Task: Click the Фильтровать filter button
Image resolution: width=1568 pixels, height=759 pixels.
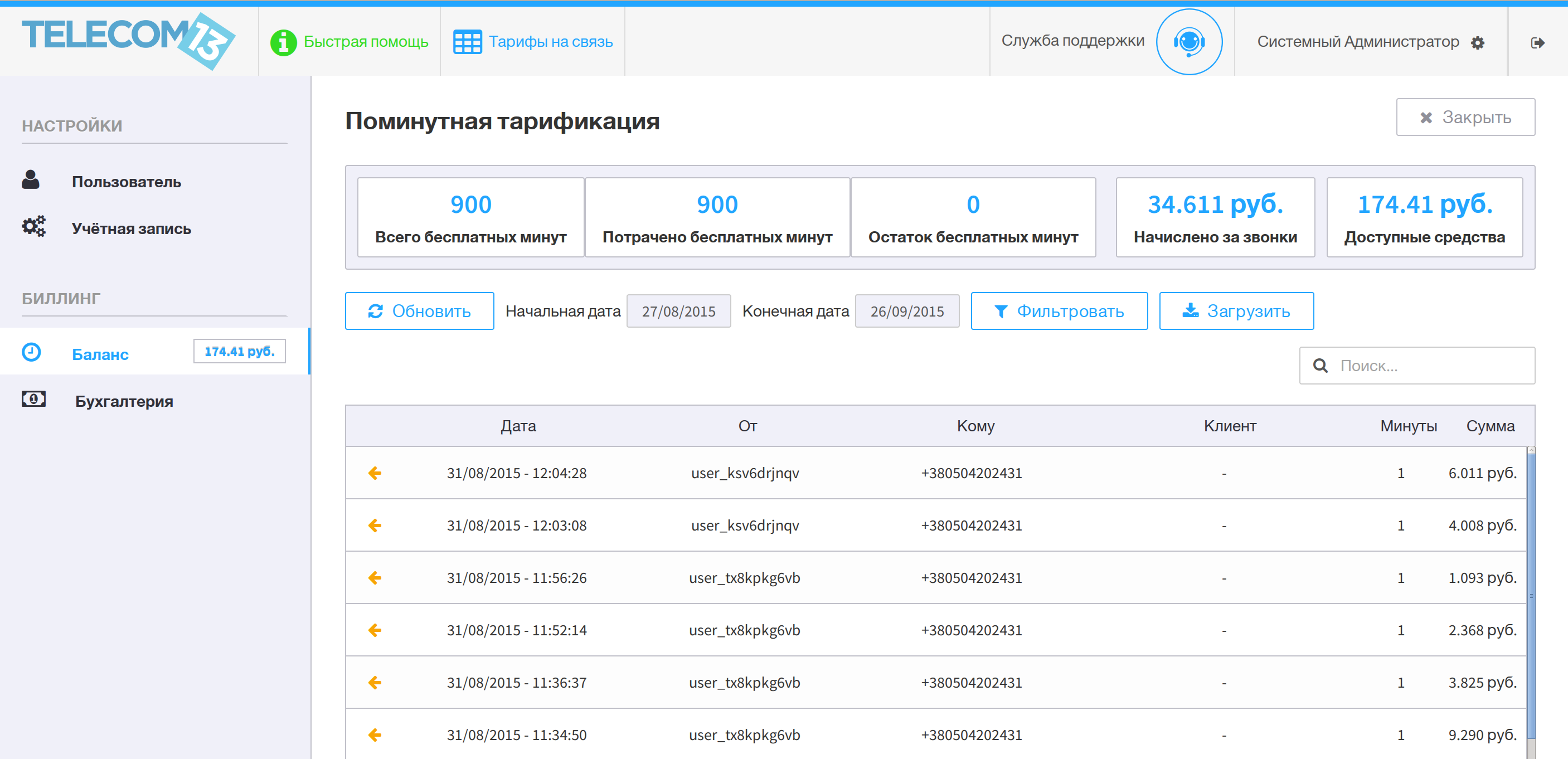Action: (x=1059, y=311)
